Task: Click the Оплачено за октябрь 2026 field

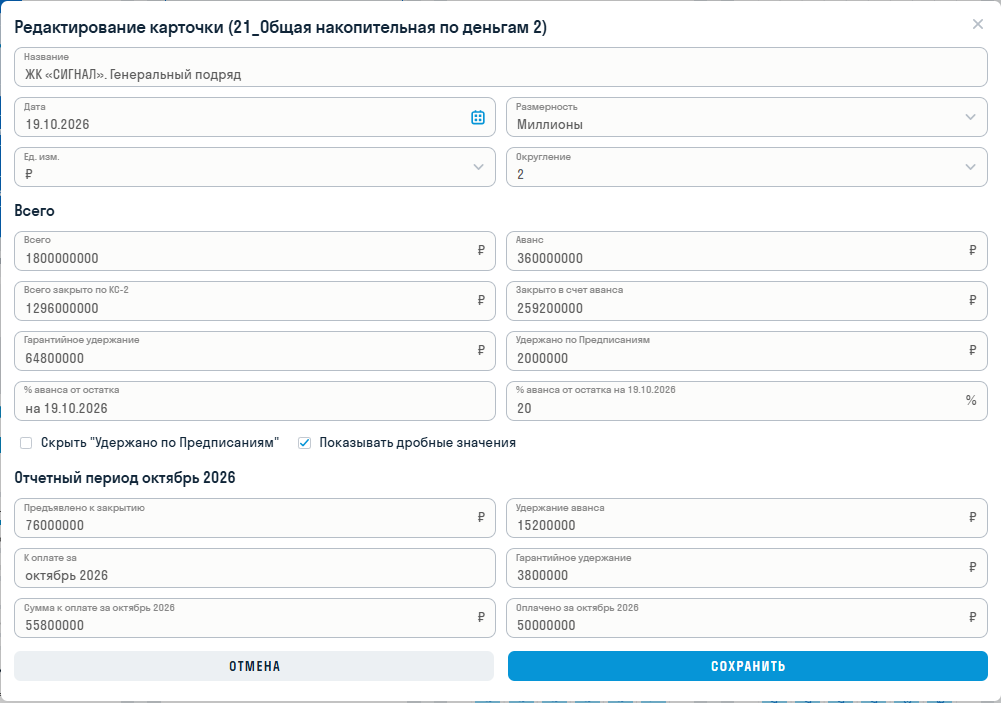Action: coord(746,617)
